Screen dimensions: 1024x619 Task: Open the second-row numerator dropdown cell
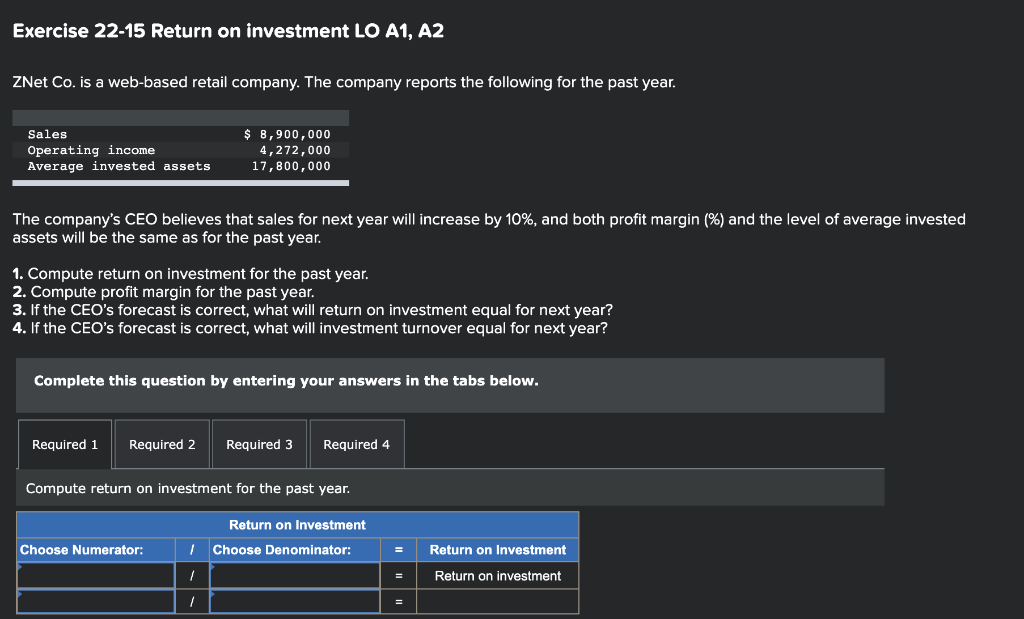point(95,600)
